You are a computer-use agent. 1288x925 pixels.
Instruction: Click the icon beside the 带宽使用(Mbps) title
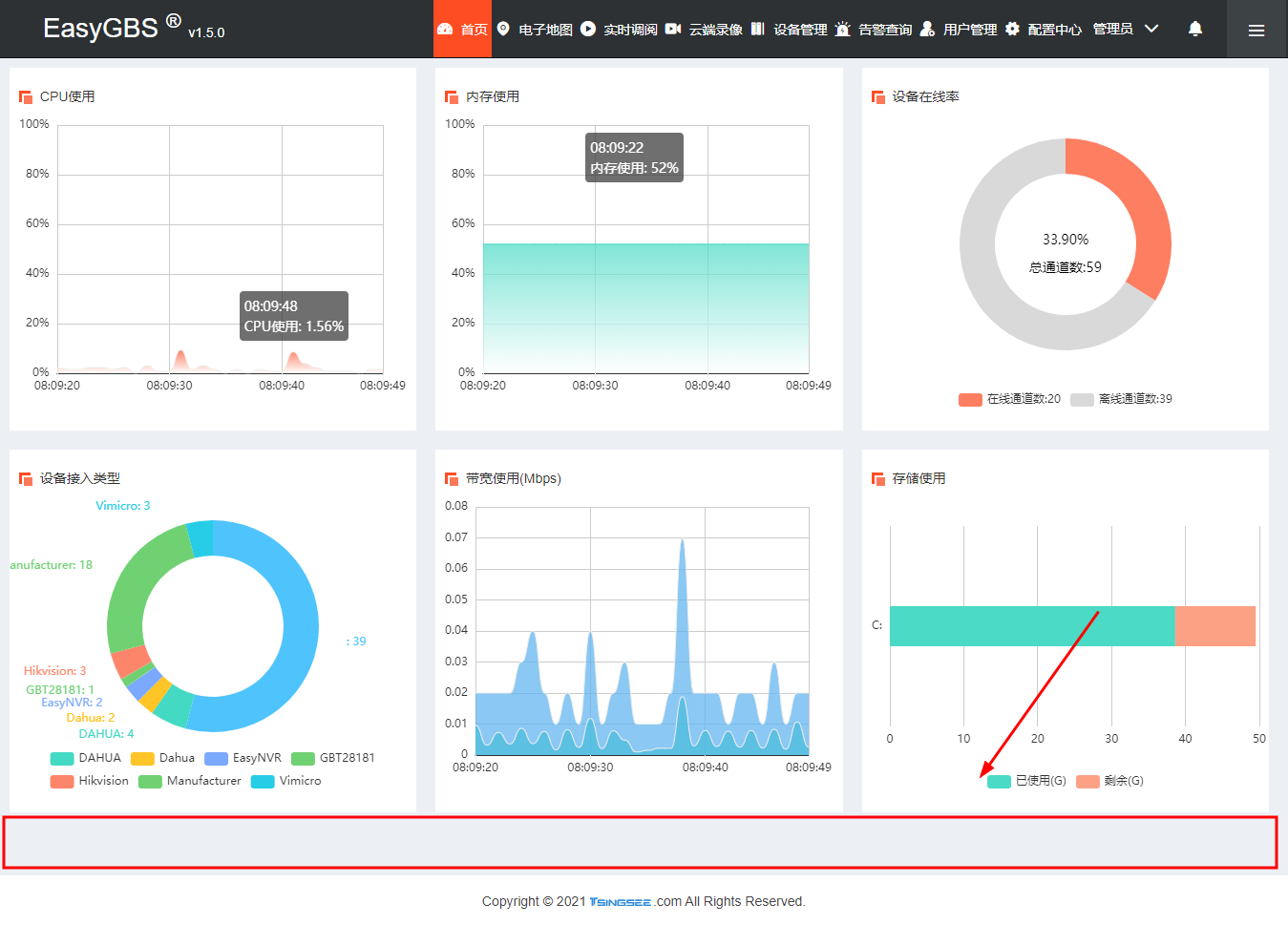pos(452,478)
